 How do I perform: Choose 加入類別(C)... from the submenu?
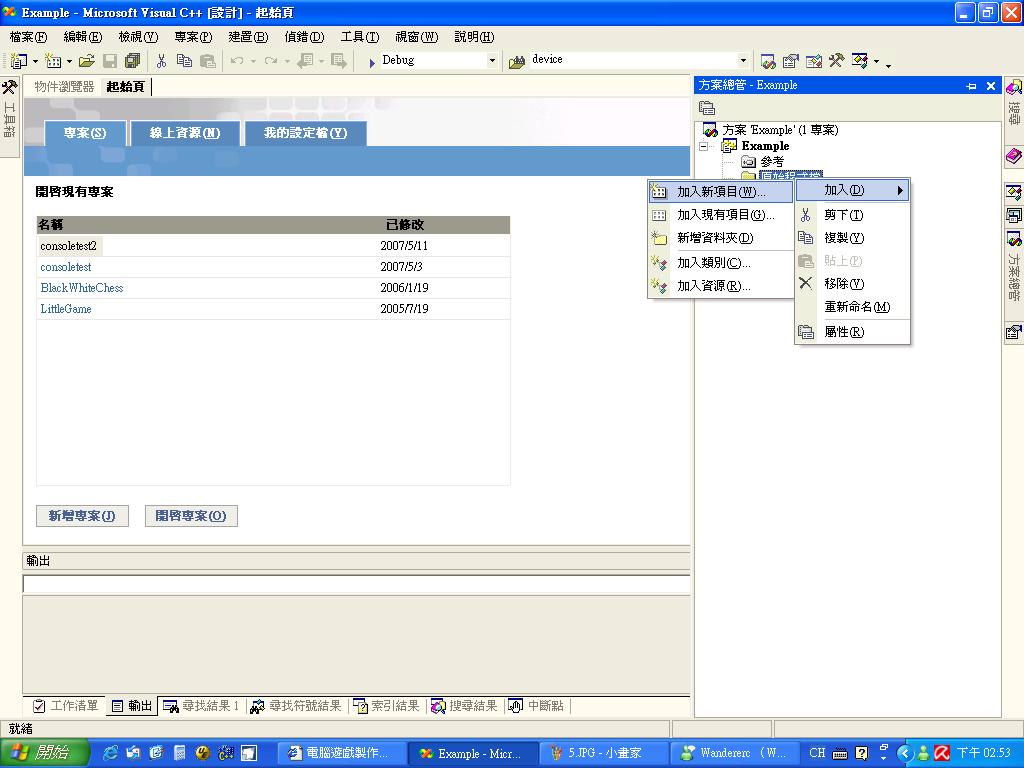pos(721,263)
